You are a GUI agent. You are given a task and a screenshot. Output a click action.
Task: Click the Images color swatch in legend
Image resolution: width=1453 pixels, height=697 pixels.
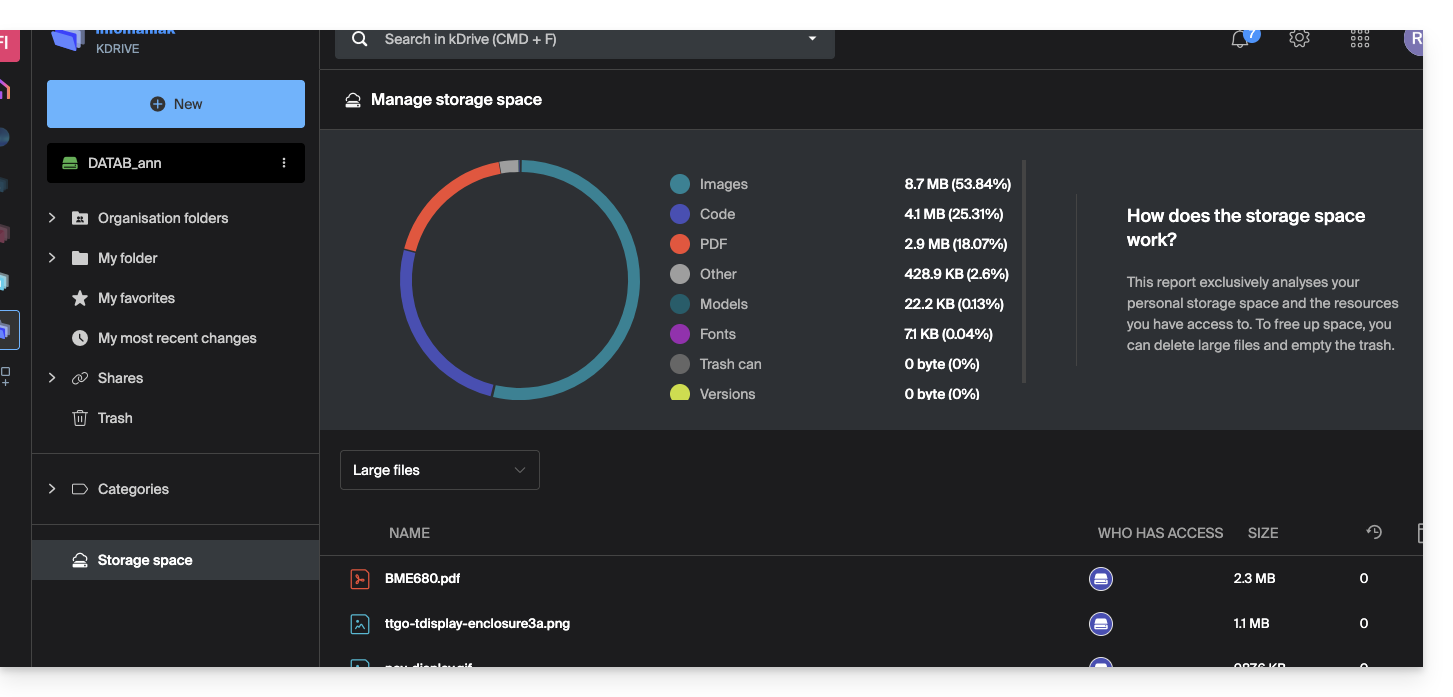click(680, 184)
